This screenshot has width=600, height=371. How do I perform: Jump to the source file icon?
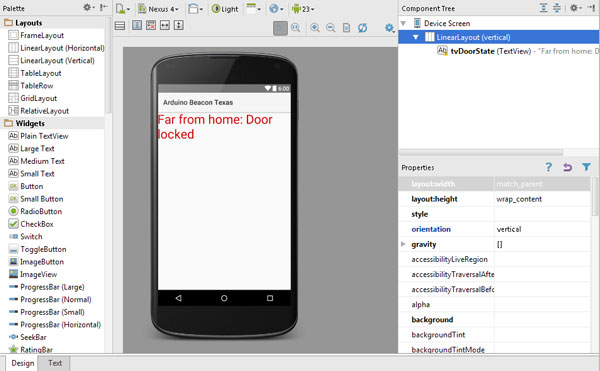(346, 28)
